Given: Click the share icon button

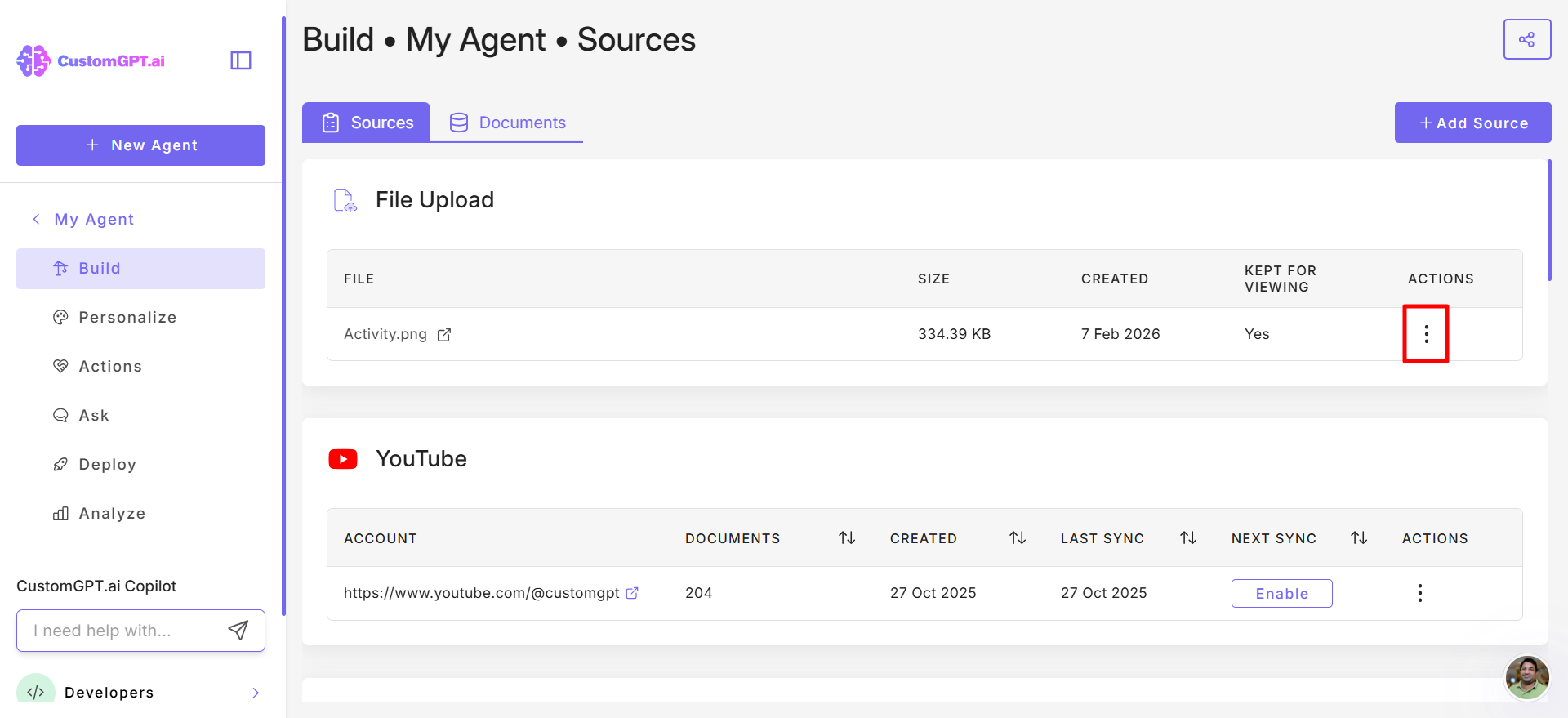Looking at the screenshot, I should 1526,39.
